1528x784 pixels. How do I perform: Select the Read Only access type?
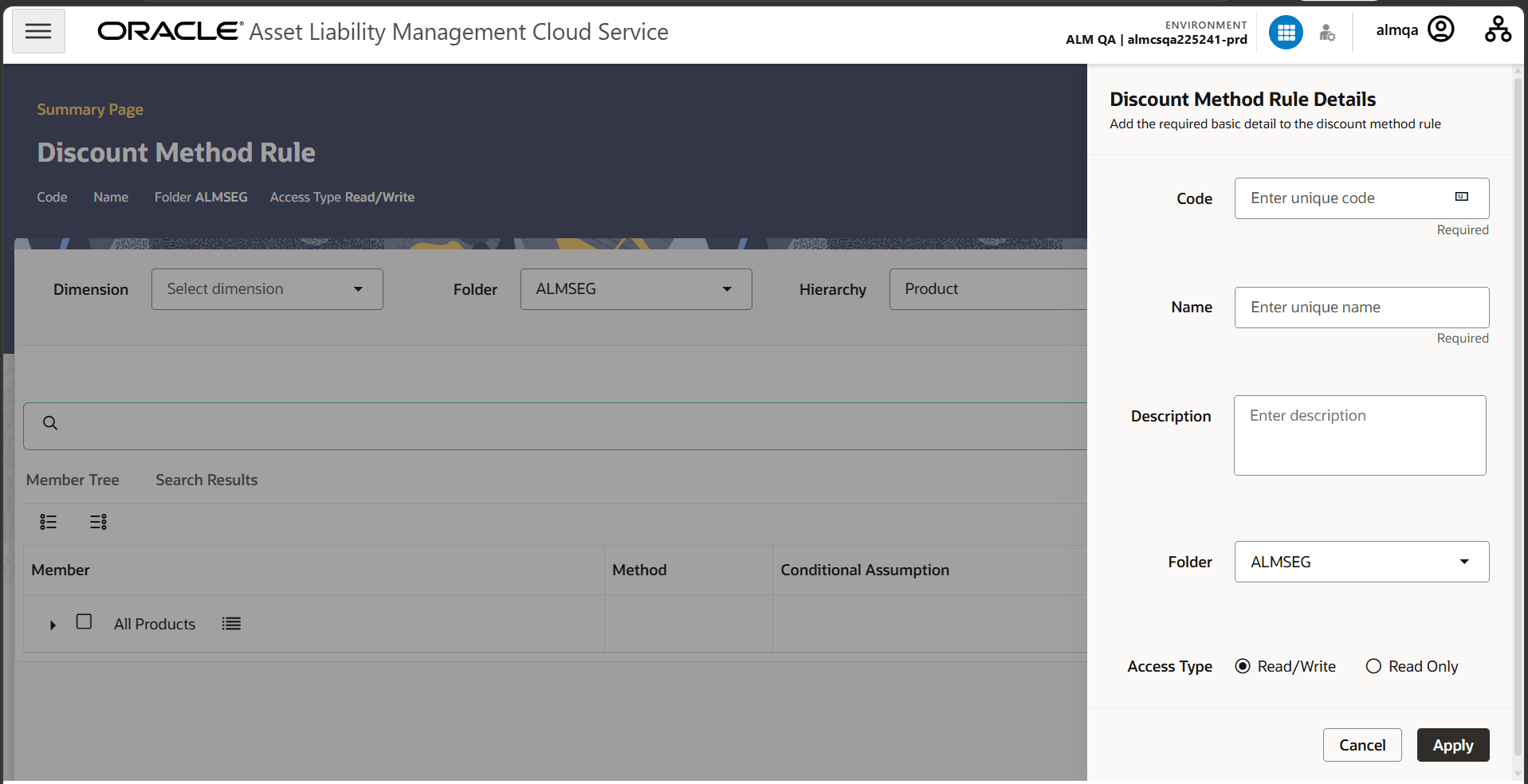pos(1373,666)
